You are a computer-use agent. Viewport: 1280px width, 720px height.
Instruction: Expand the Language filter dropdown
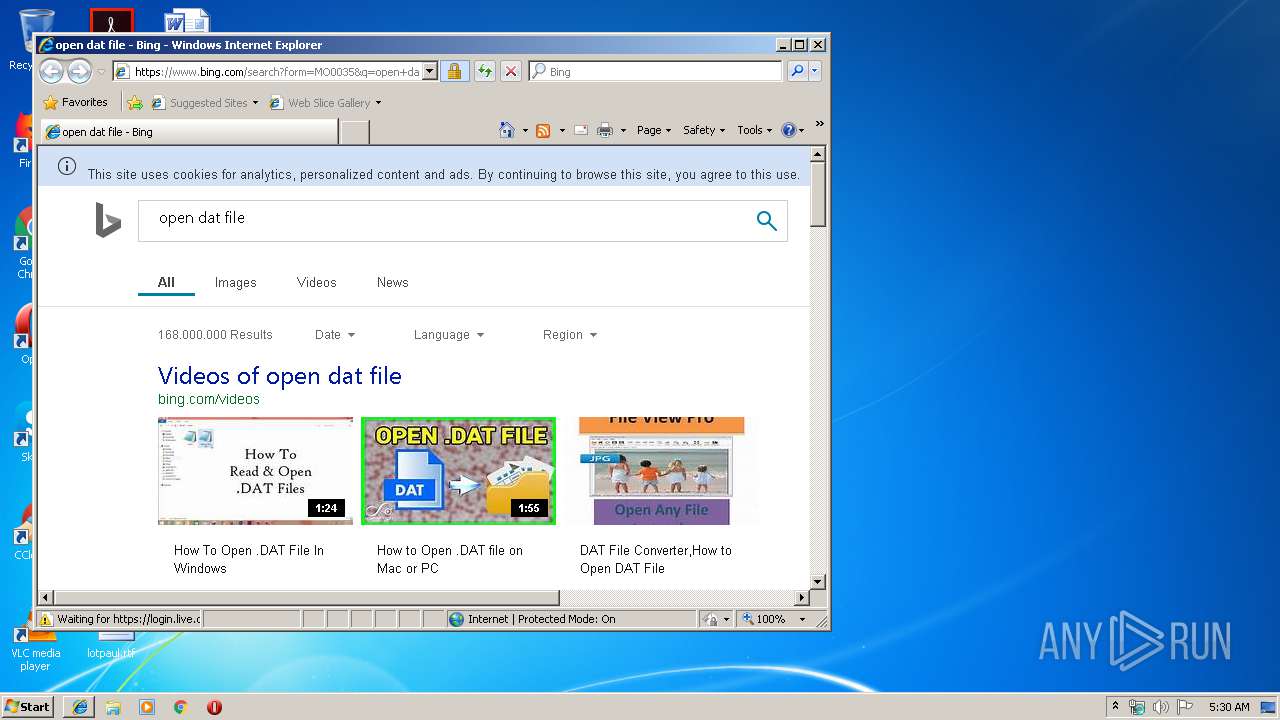(449, 335)
